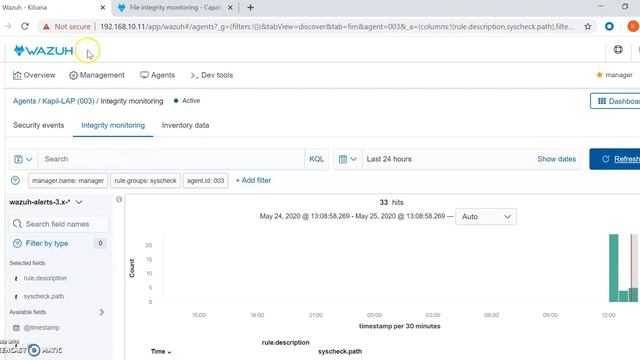The width and height of the screenshot is (640, 360).
Task: Open the help lifebuoy icon
Action: pos(618,50)
